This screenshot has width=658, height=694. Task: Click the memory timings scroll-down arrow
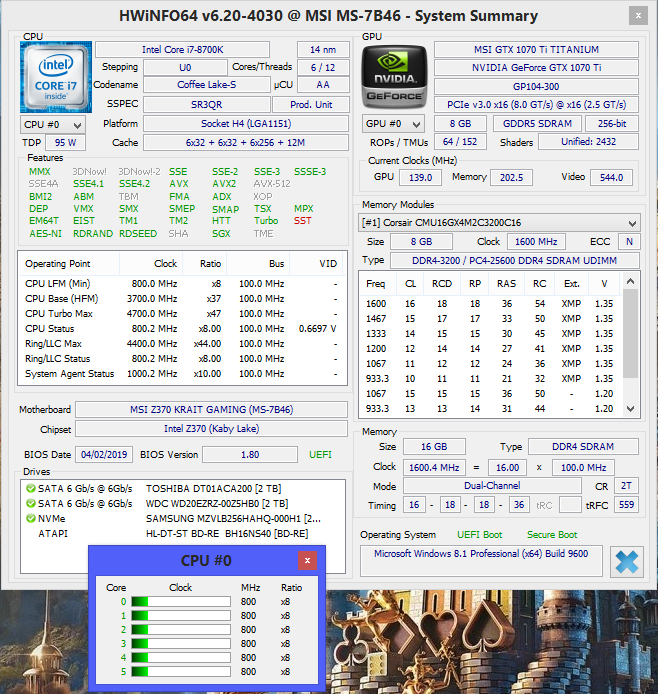coord(631,409)
